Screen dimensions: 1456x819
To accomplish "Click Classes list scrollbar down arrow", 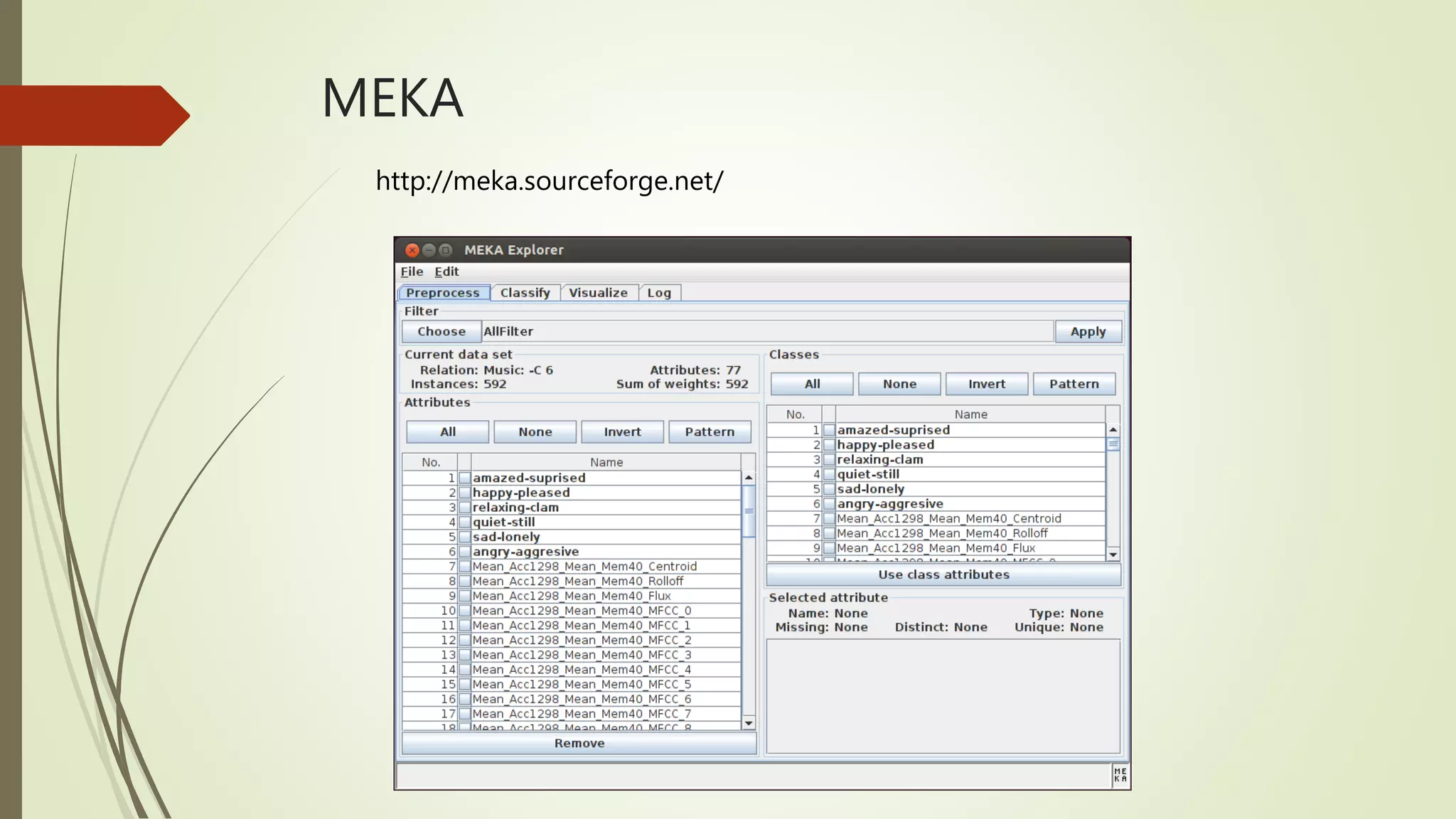I will click(x=1113, y=555).
